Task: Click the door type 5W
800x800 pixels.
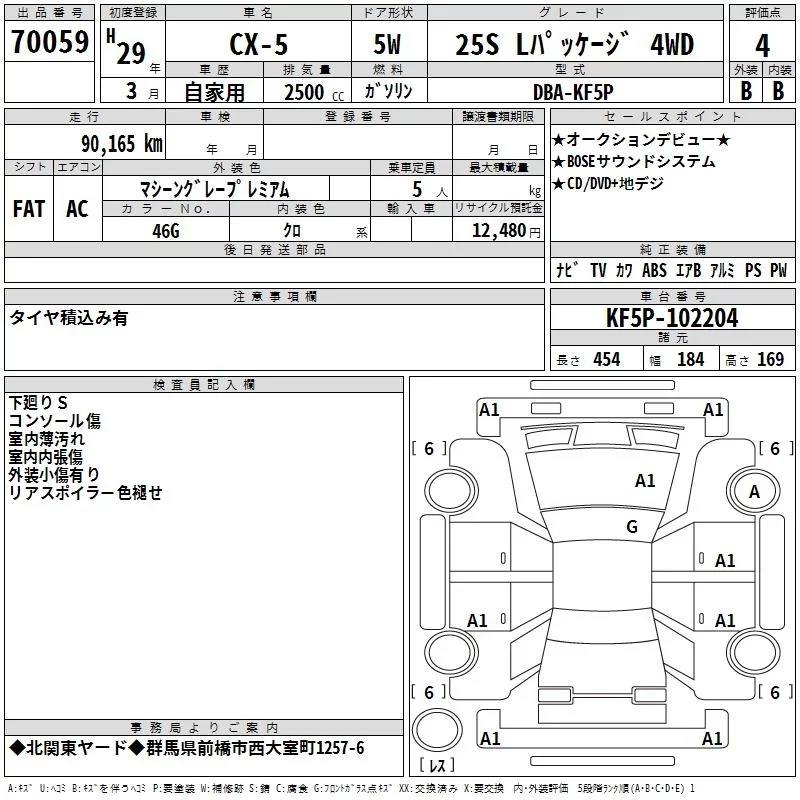Action: pyautogui.click(x=387, y=45)
